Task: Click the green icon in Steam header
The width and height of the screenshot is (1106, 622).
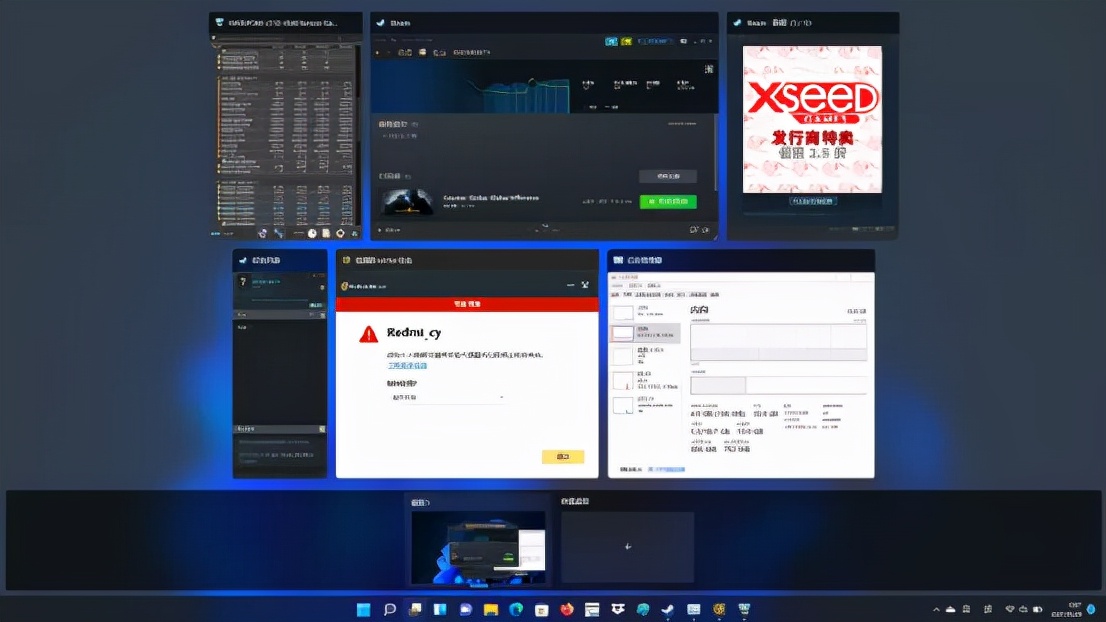Action: [626, 42]
